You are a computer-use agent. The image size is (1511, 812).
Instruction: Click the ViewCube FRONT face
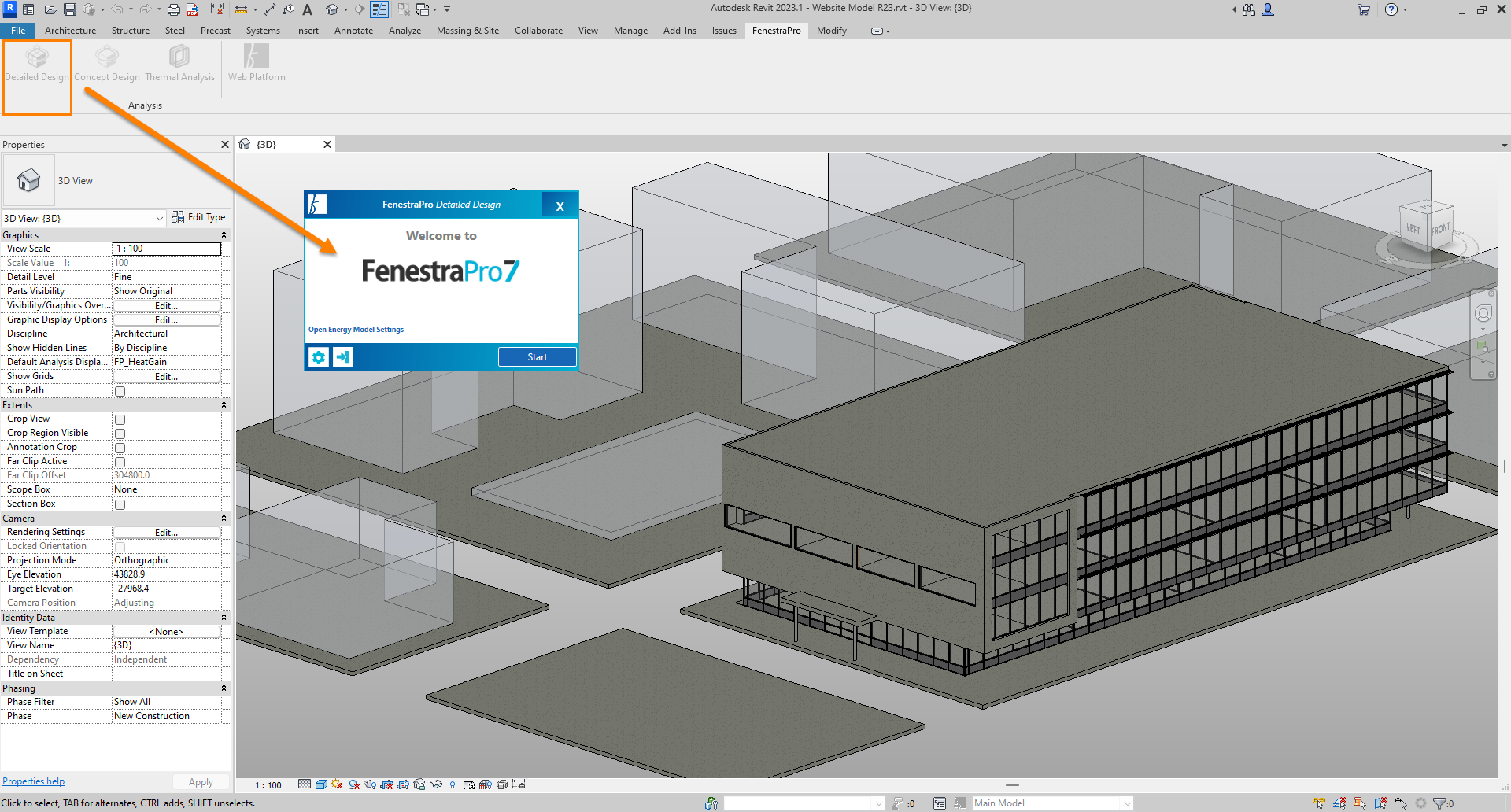click(x=1440, y=229)
